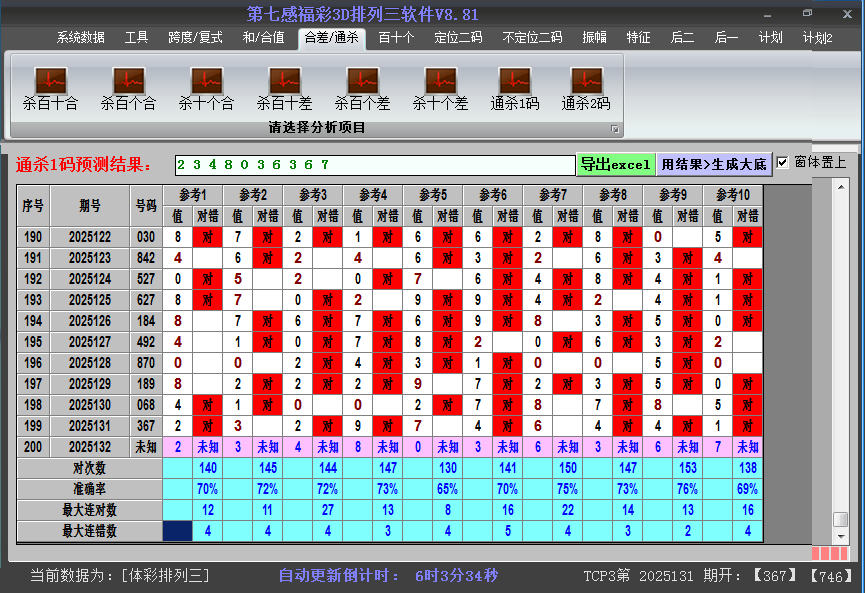Click the 对次数 row label
Screen dimensions: 865x593
89,468
